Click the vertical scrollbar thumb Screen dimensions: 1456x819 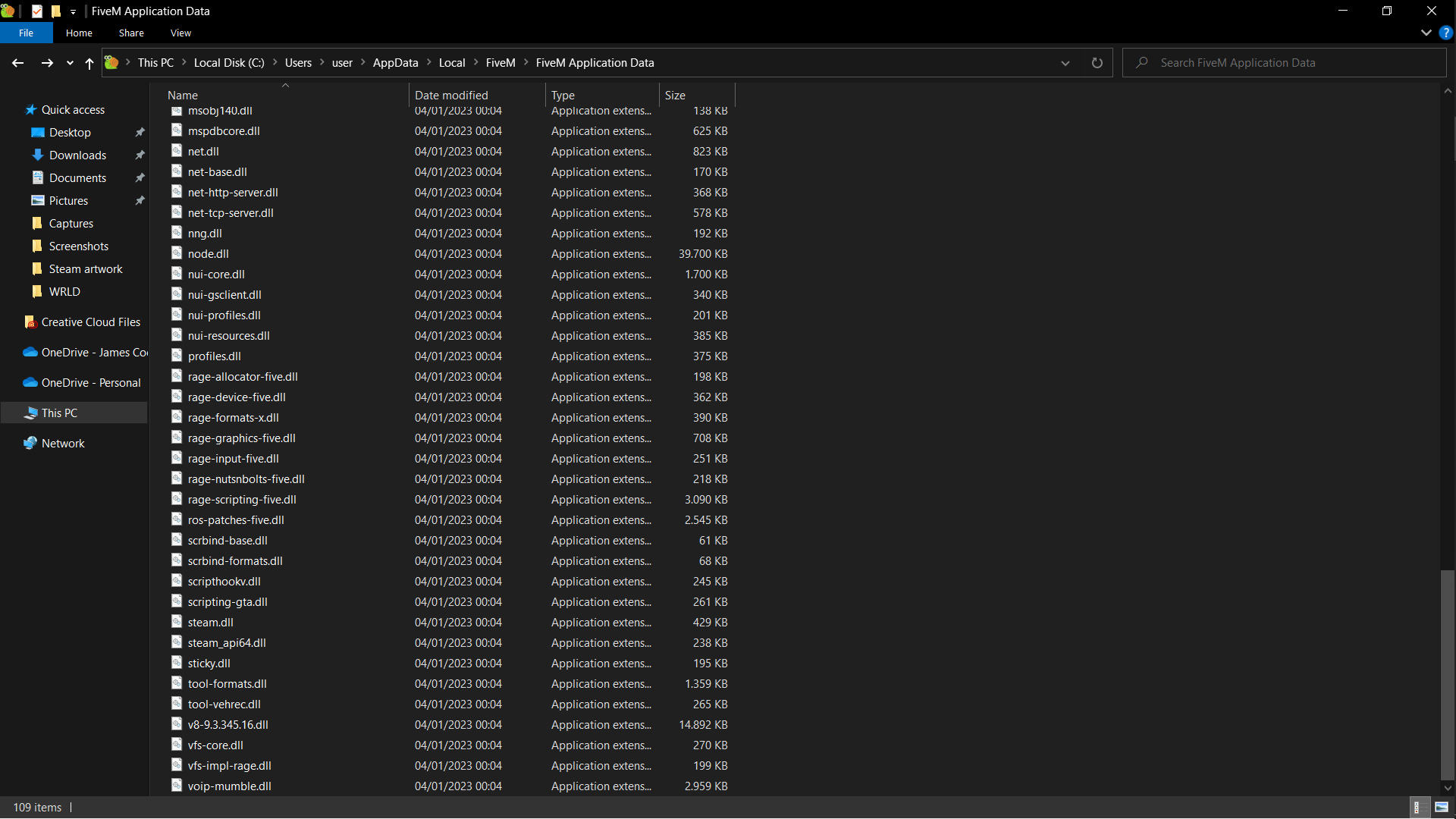point(1448,674)
